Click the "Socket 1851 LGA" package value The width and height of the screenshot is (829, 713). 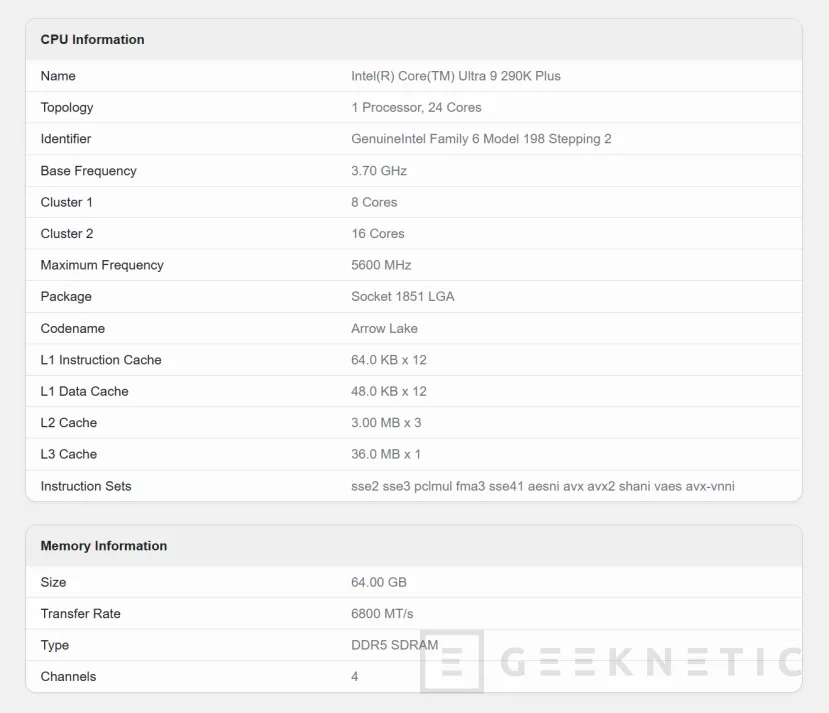click(x=402, y=296)
